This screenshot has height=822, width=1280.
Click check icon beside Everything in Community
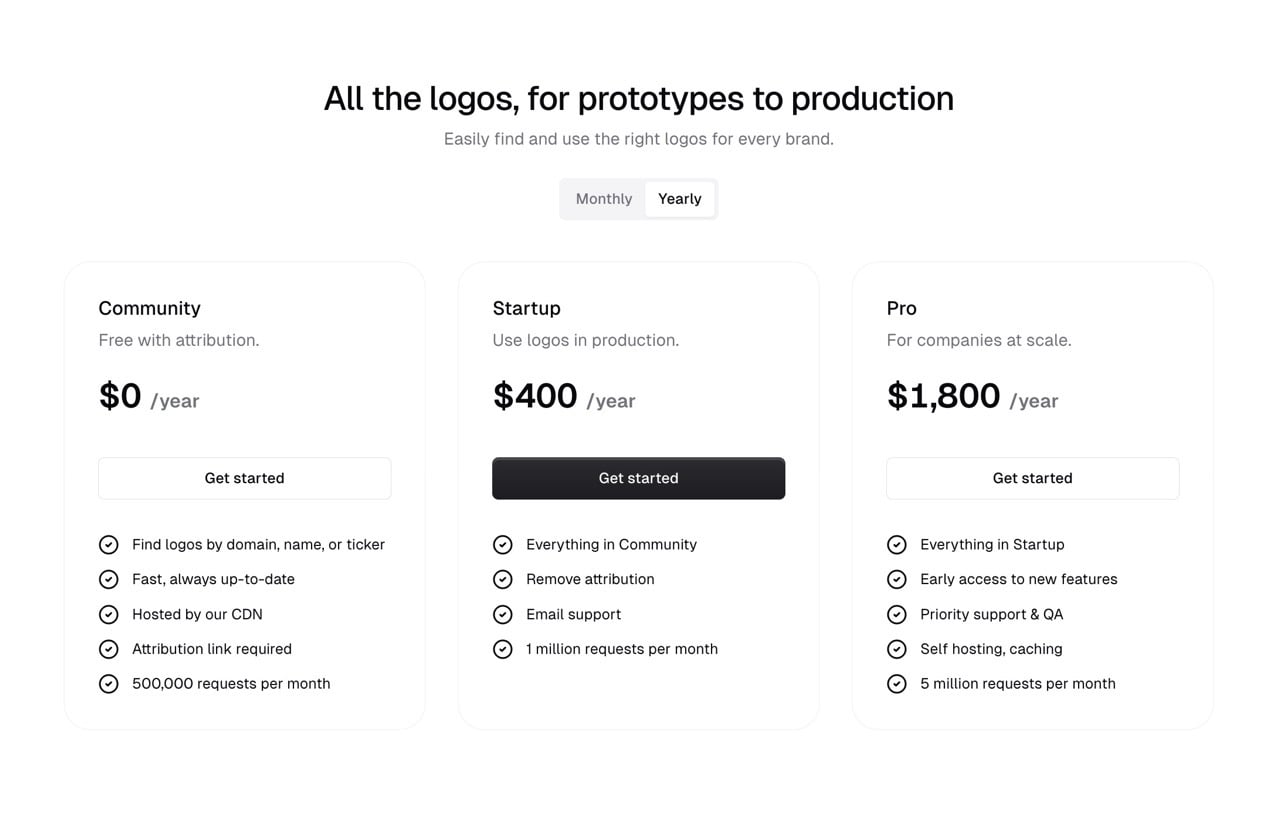click(503, 545)
